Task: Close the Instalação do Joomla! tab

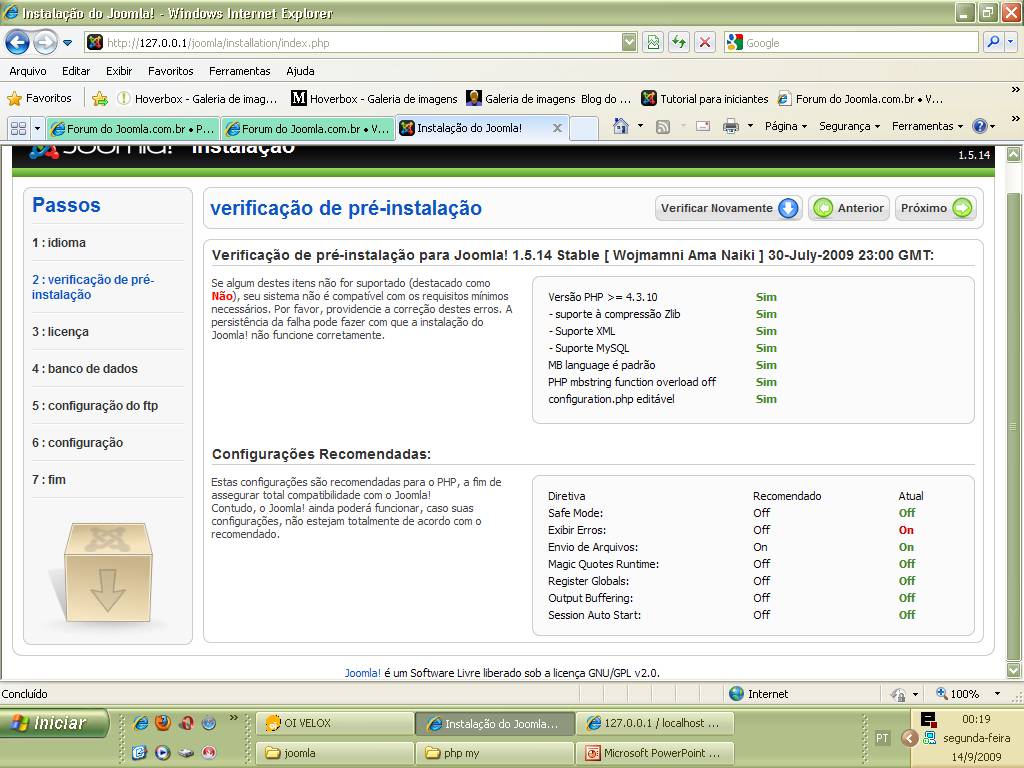Action: tap(557, 129)
